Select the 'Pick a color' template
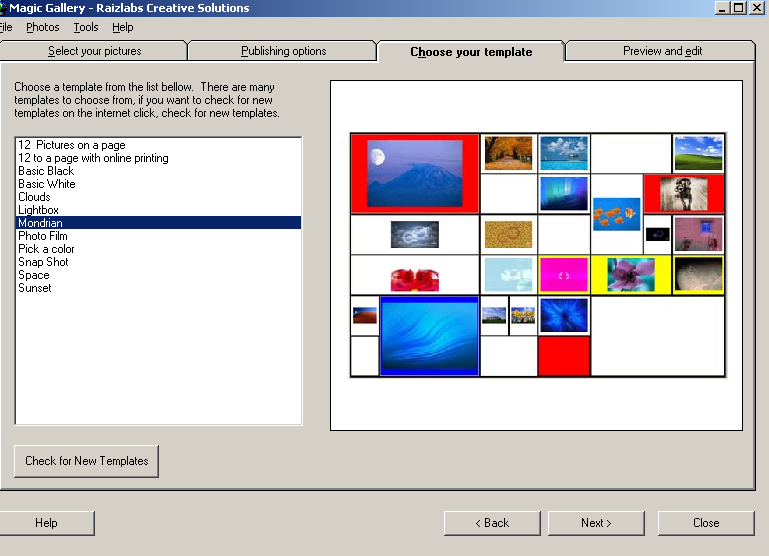This screenshot has height=556, width=769. pos(158,249)
